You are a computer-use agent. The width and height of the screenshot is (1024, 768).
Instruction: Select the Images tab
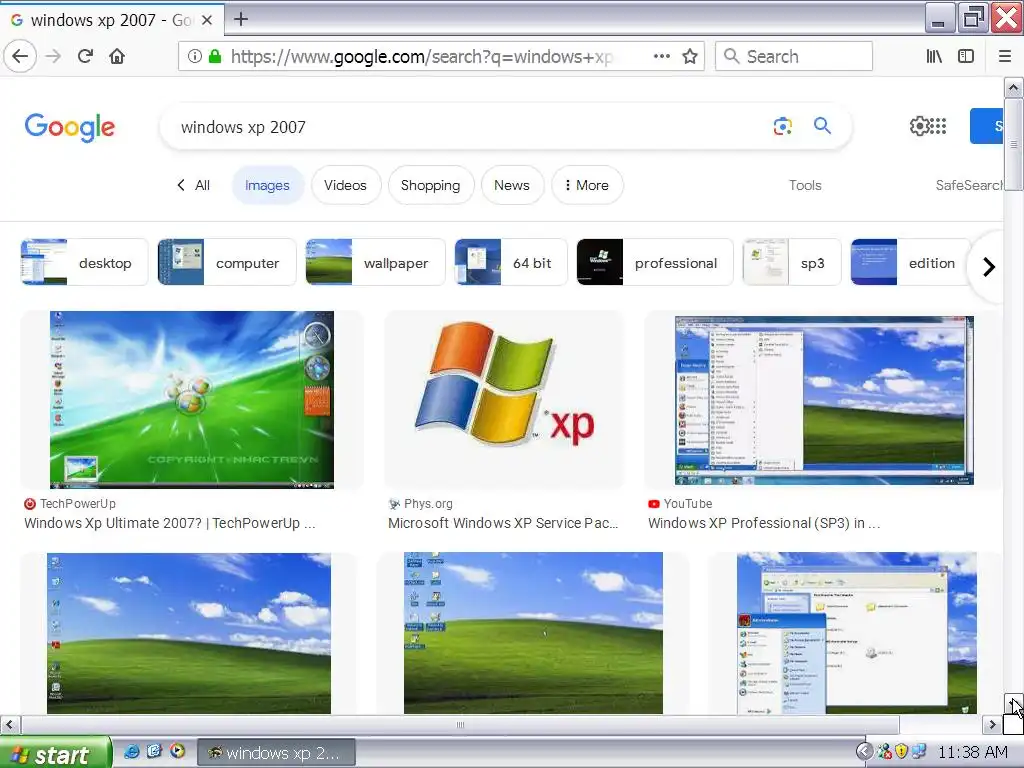267,185
